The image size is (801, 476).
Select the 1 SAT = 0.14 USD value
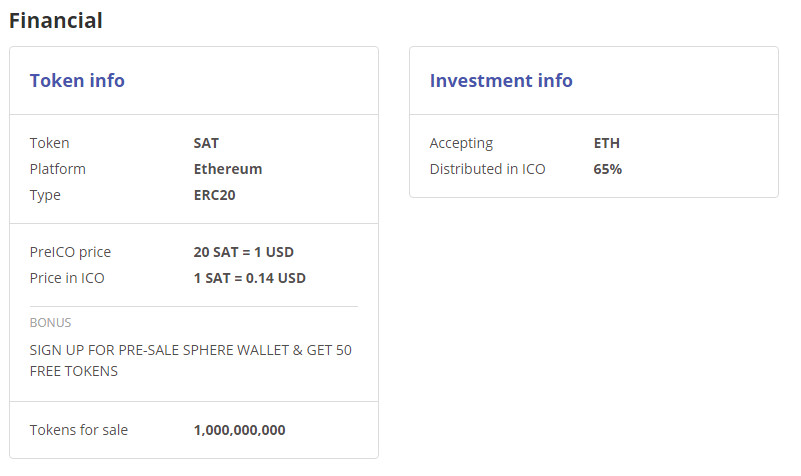[x=249, y=278]
